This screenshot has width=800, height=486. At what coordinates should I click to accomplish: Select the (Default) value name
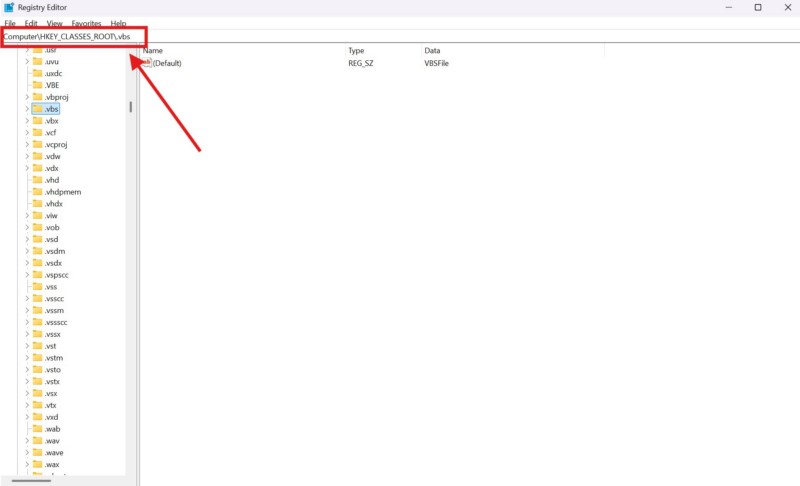click(167, 63)
